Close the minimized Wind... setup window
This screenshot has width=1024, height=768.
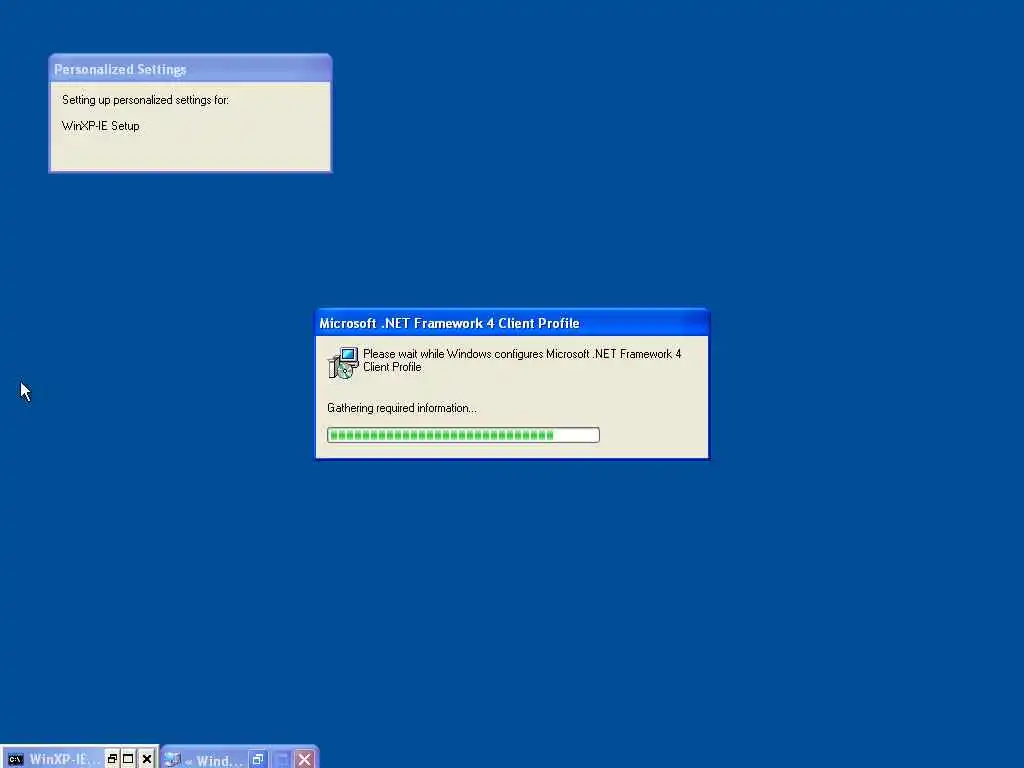click(x=304, y=760)
